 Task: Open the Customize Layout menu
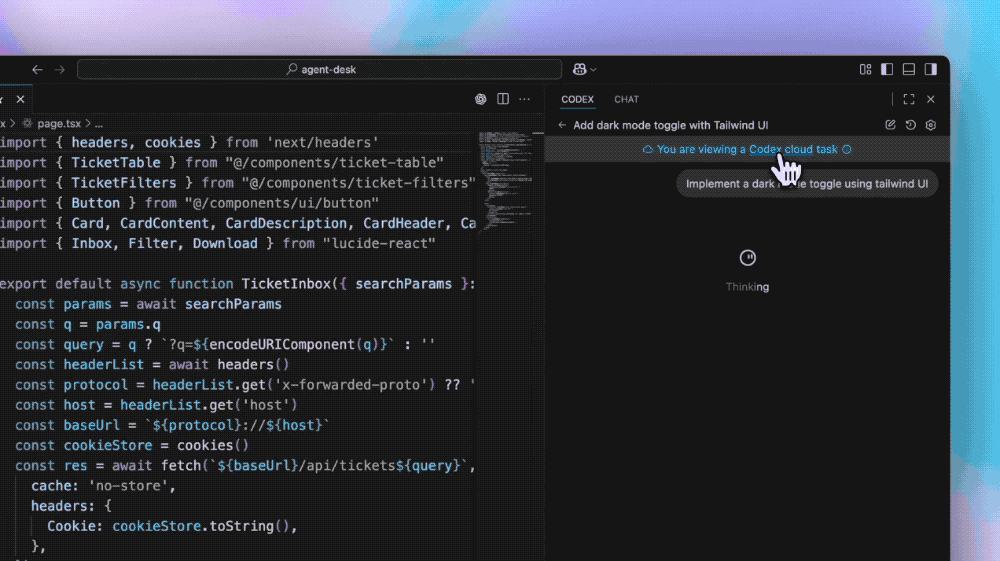pos(865,69)
